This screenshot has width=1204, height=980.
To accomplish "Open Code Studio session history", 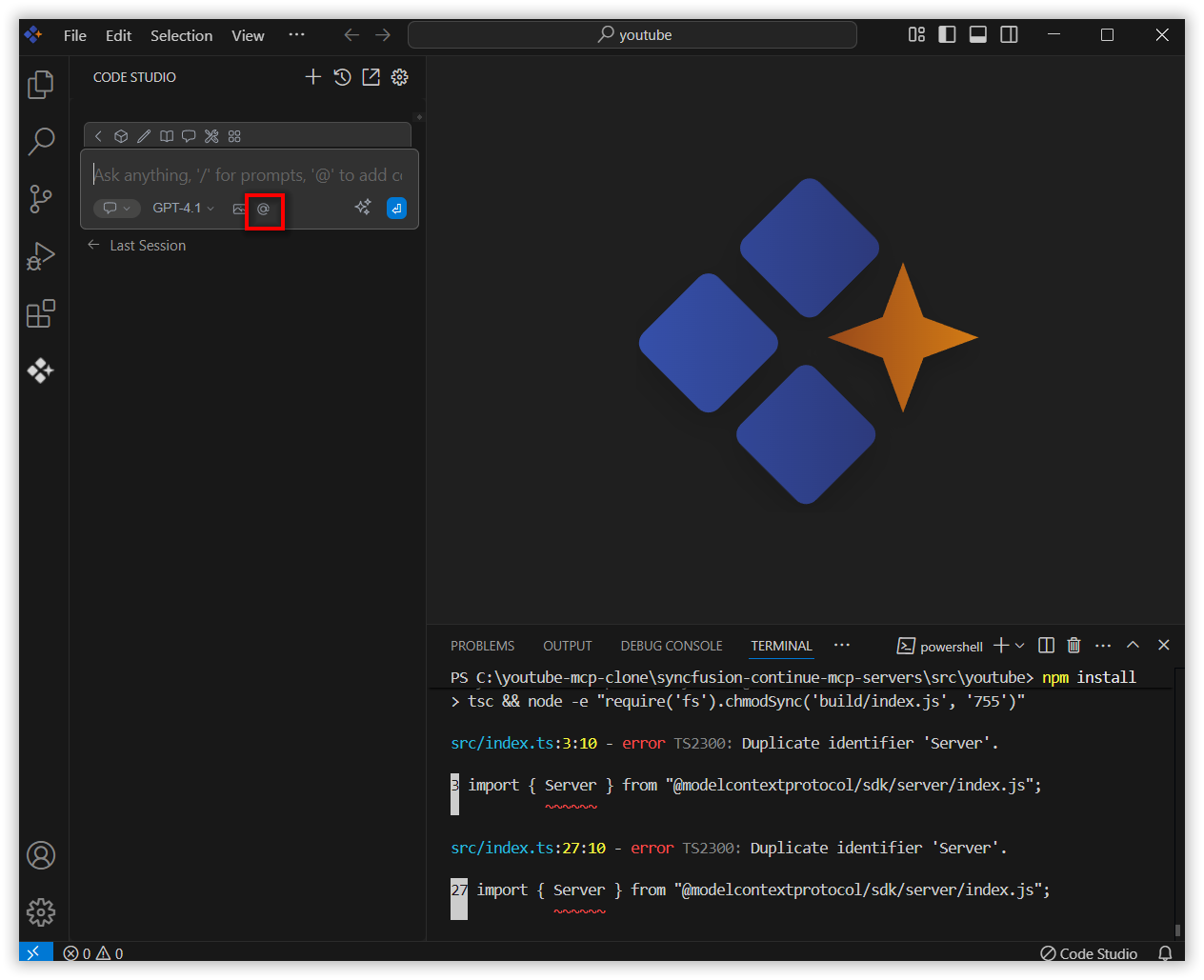I will tap(342, 77).
